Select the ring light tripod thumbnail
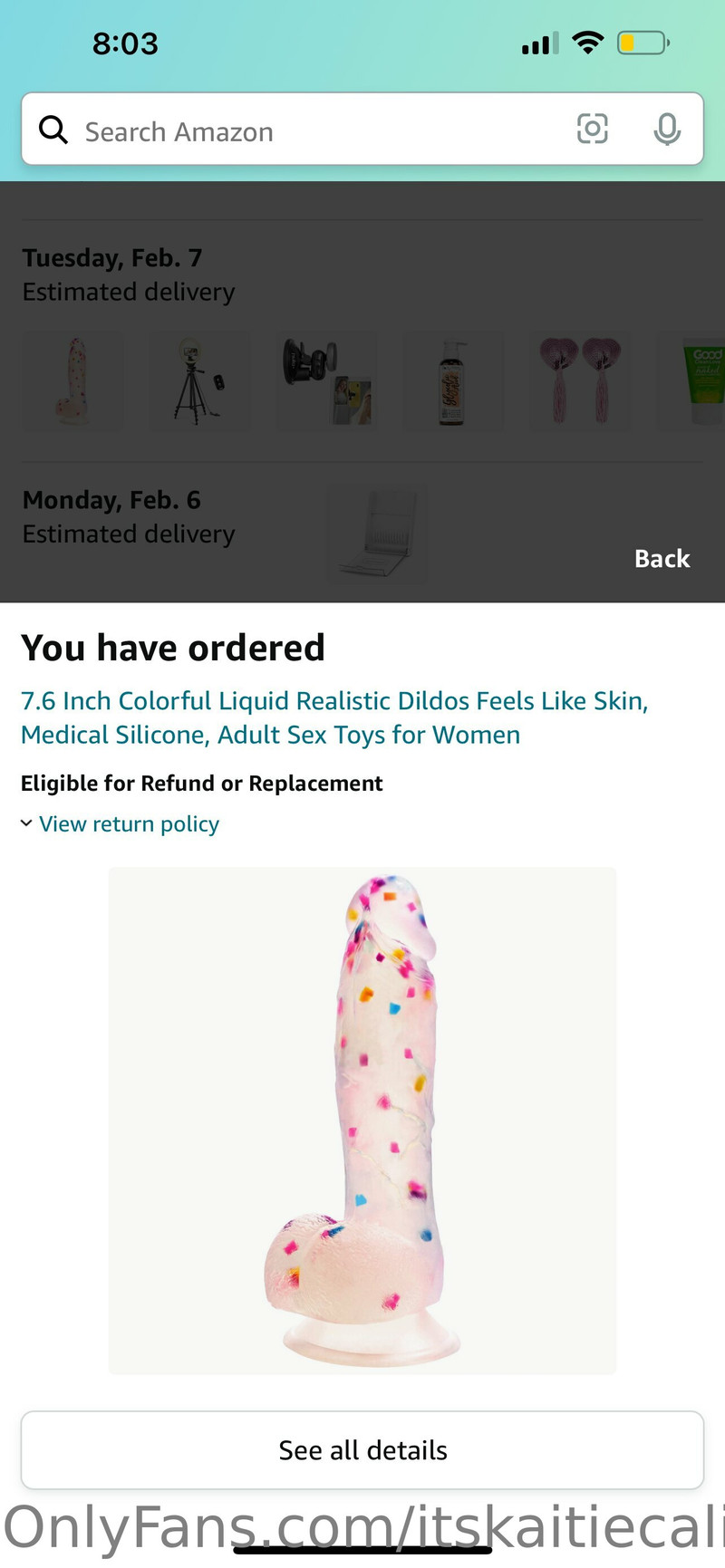Screen dimensions: 725x1568 click(199, 381)
